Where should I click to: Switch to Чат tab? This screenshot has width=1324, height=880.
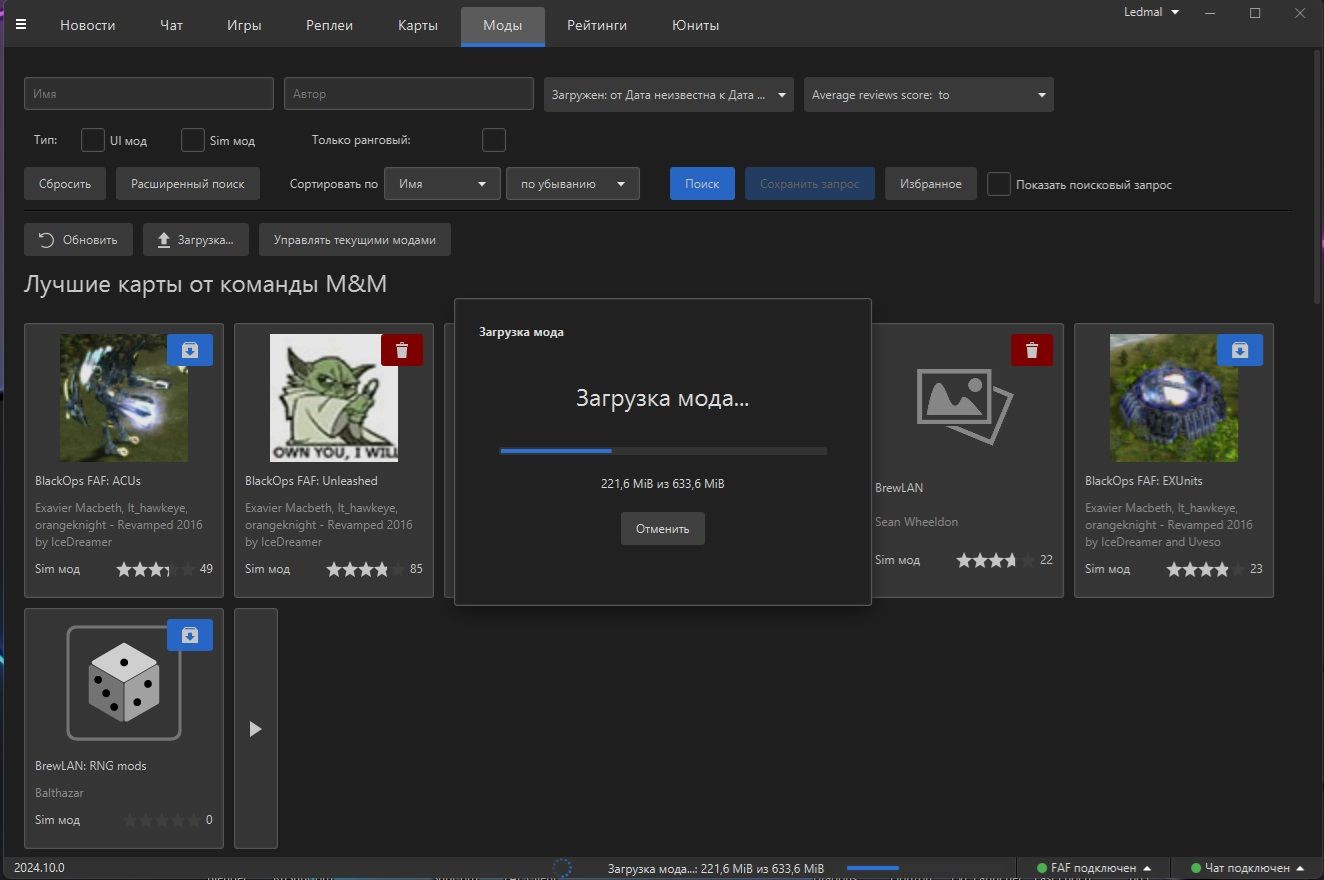click(172, 26)
